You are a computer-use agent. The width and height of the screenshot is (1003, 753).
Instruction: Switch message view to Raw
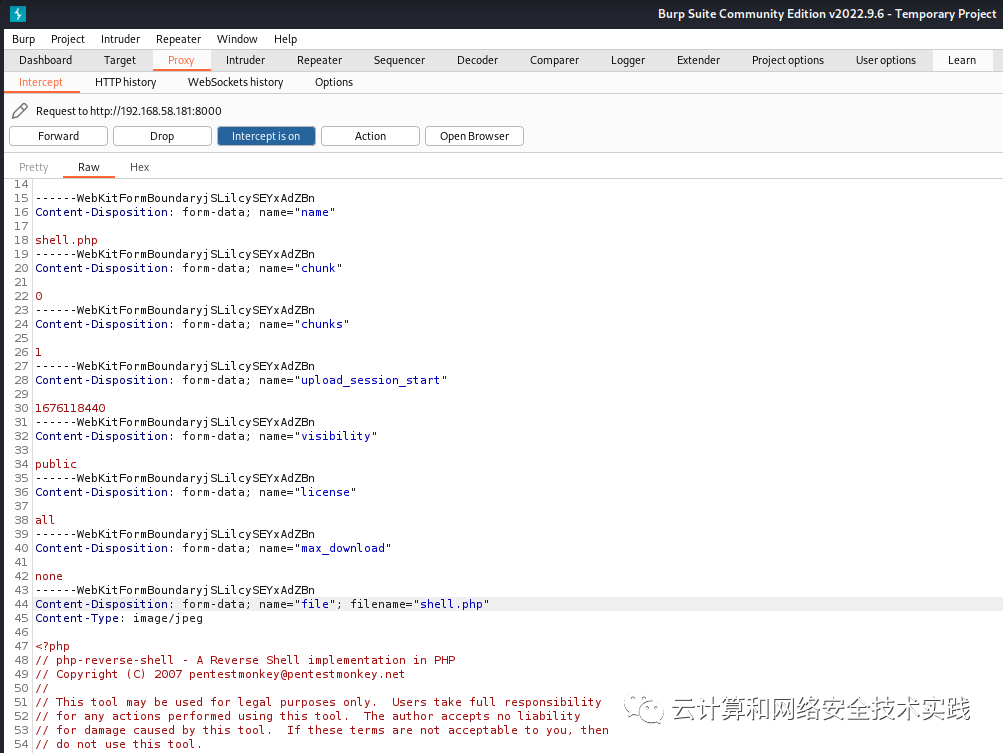click(89, 167)
